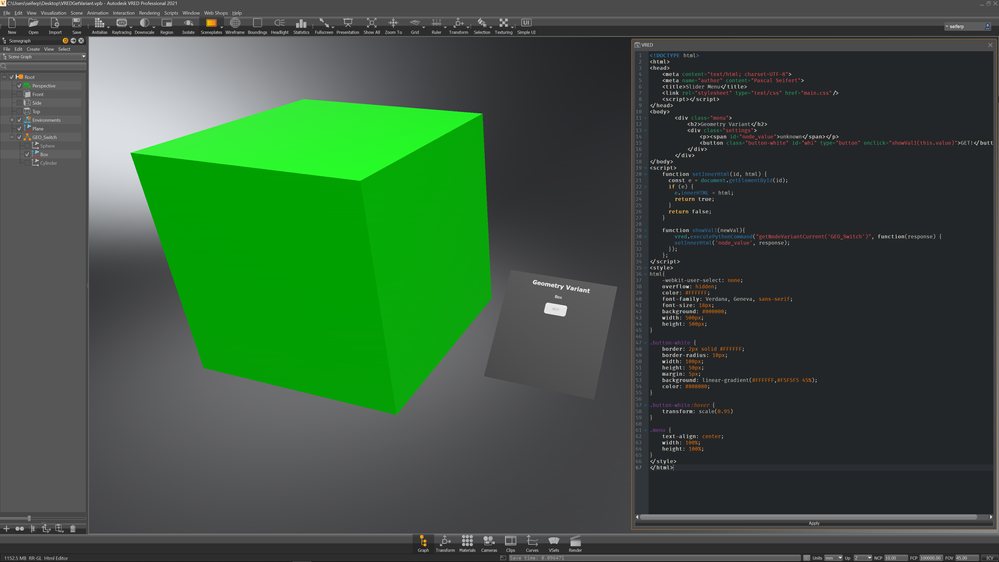Click the code editor horizontal scrollbar

(808, 517)
